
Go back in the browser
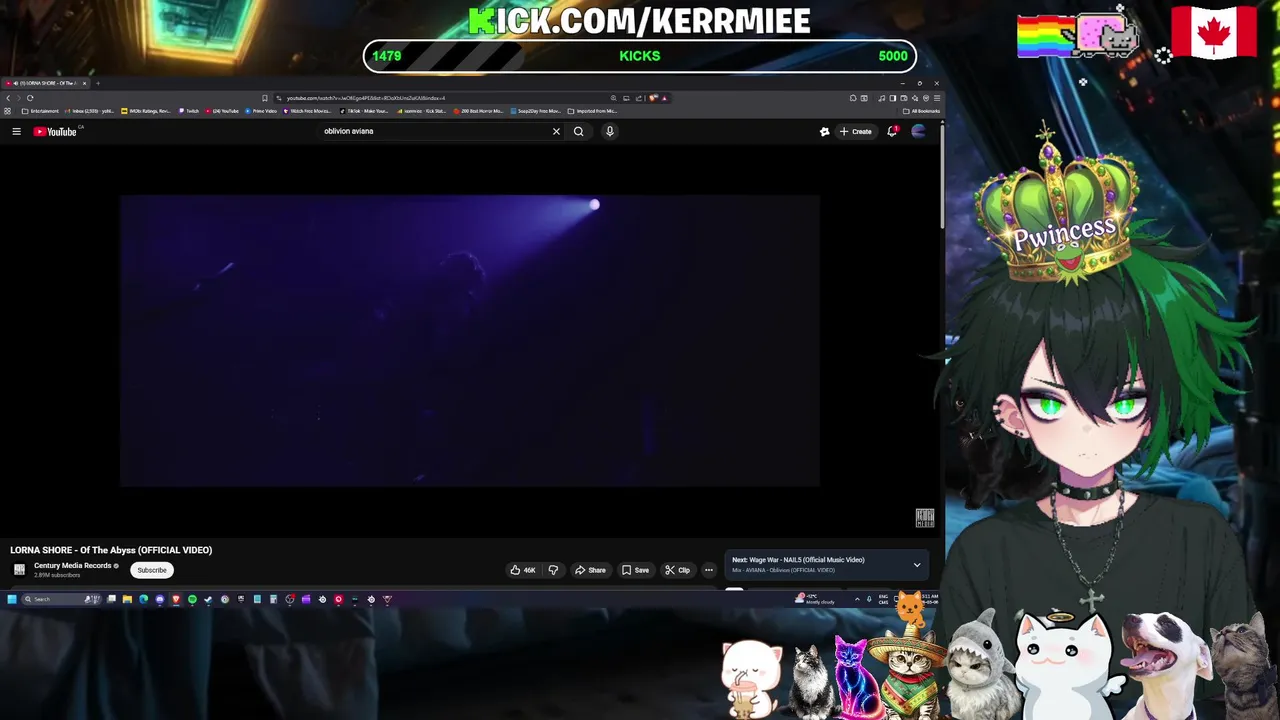coord(8,98)
